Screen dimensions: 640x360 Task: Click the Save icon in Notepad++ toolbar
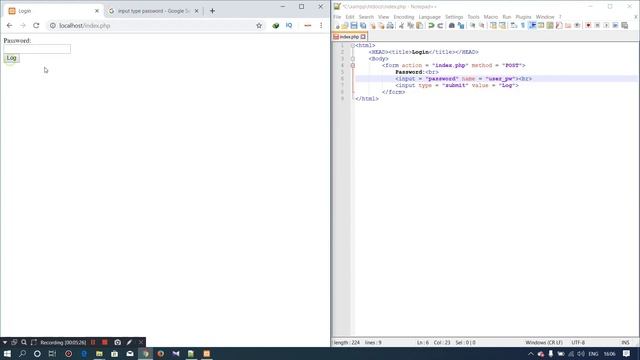pos(354,26)
